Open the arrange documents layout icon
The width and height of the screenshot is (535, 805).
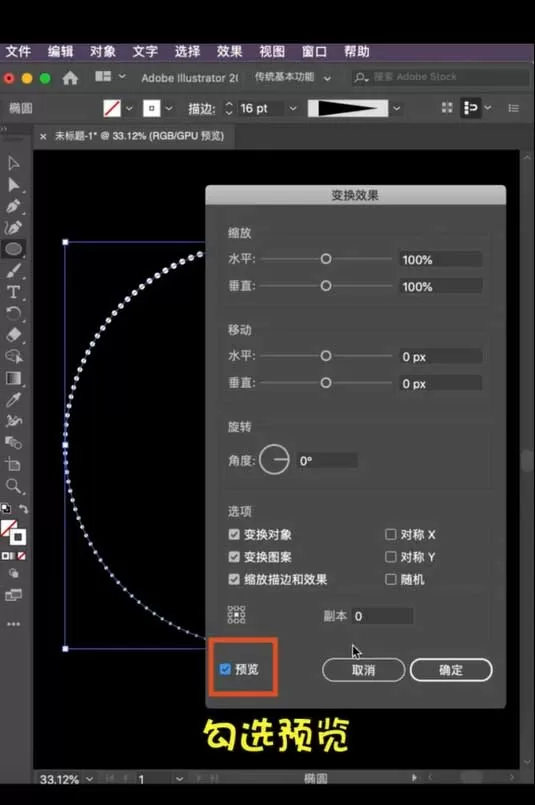click(x=103, y=76)
